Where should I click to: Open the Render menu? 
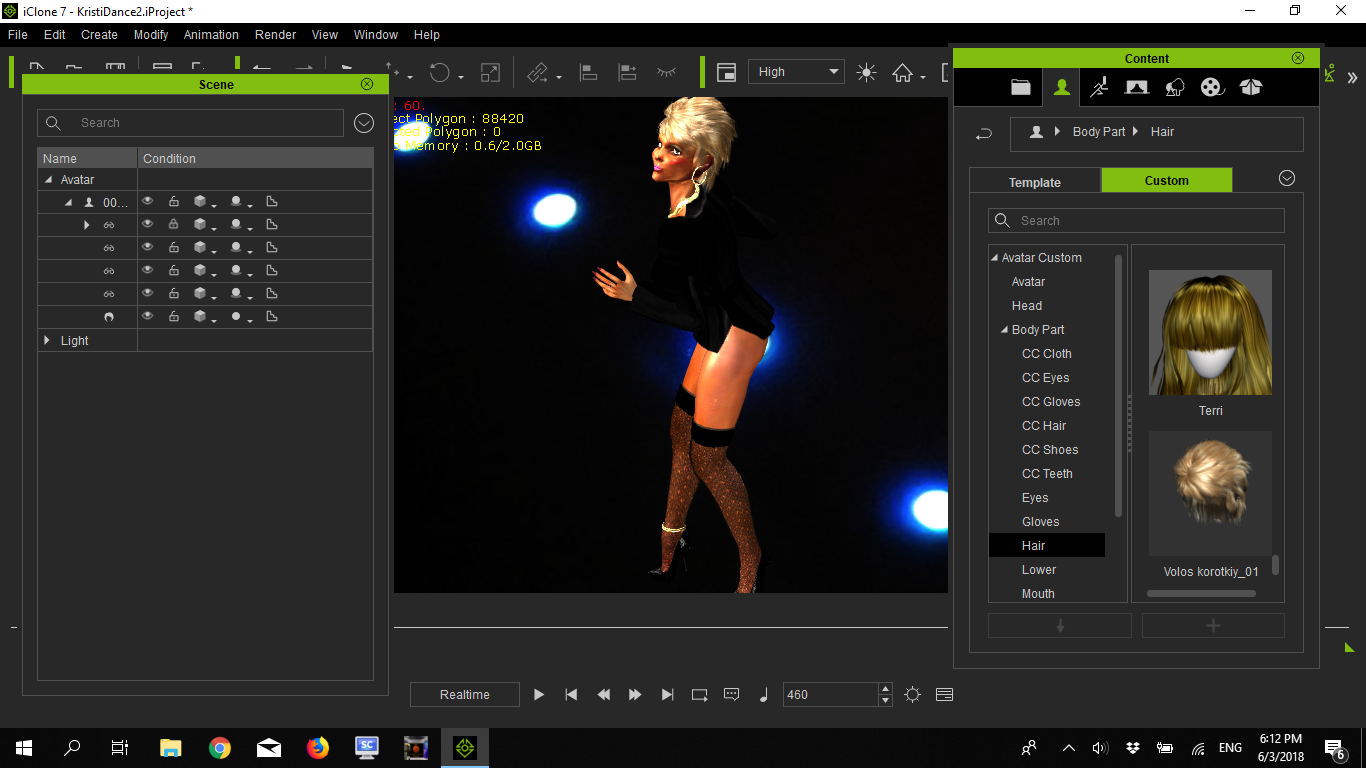pyautogui.click(x=275, y=34)
